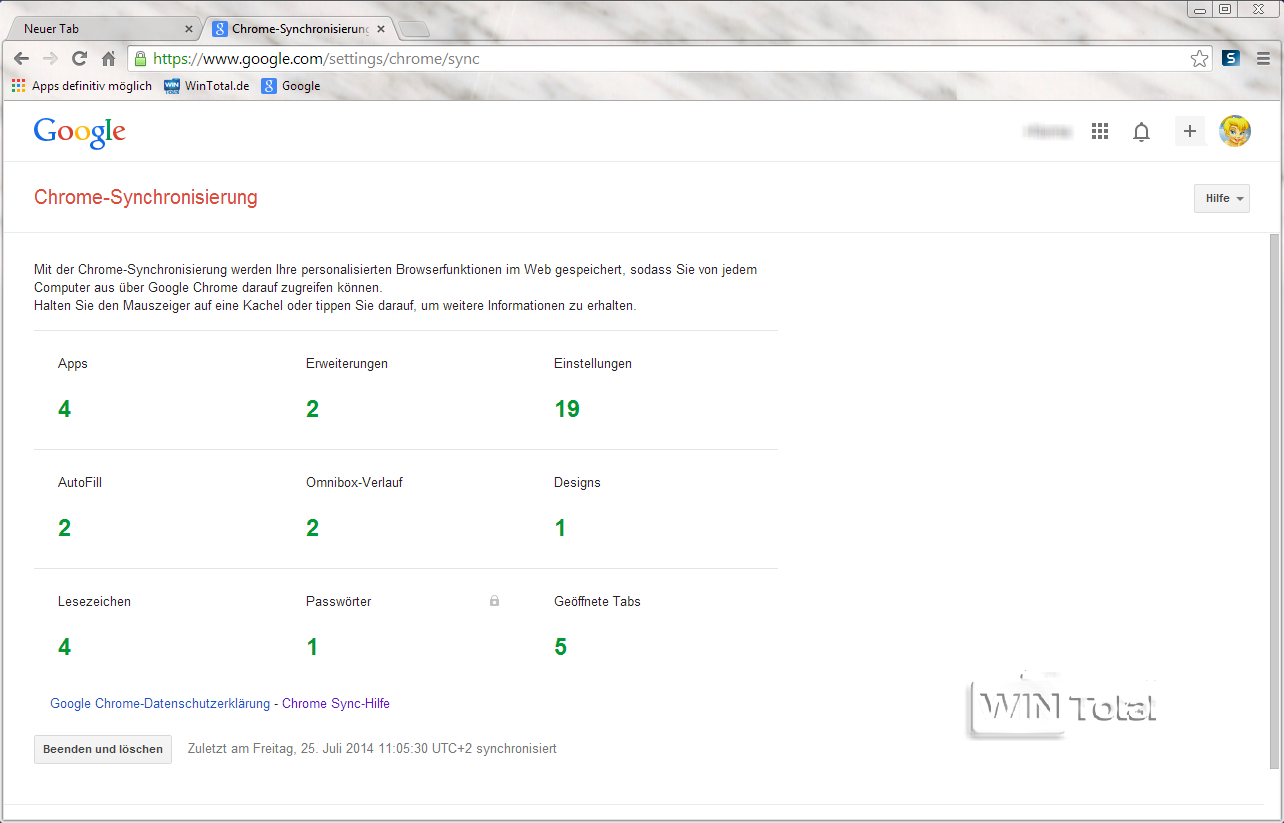Click the Apps tile label
The image size is (1284, 823).
73,364
